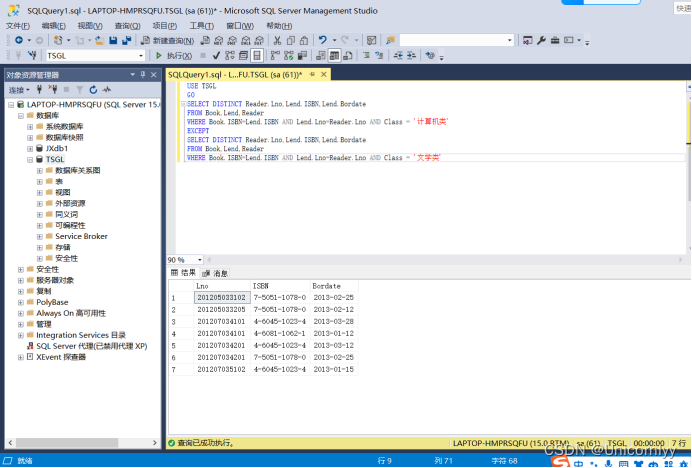Click the increase indent icon
The width and height of the screenshot is (692, 468).
411,56
